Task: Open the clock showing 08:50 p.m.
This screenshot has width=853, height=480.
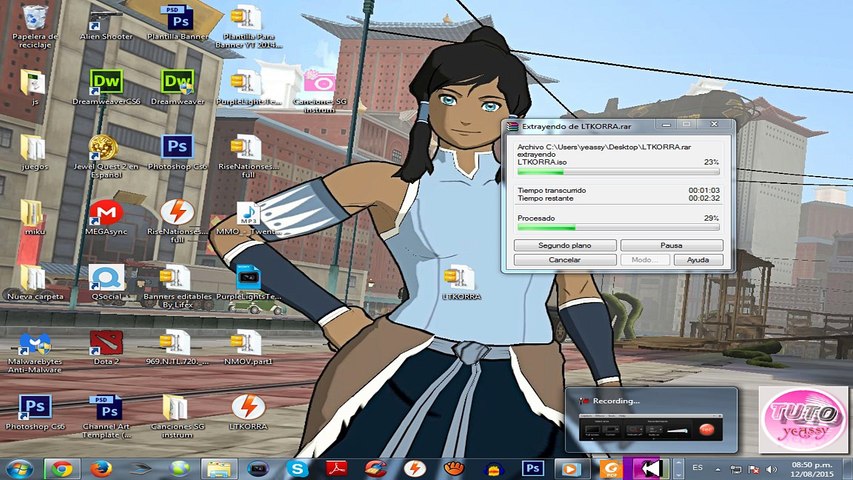Action: click(x=812, y=469)
